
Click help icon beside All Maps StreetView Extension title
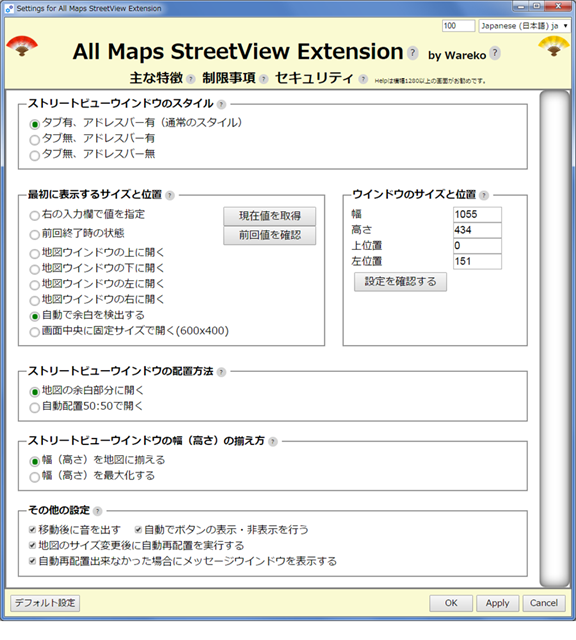click(x=413, y=53)
